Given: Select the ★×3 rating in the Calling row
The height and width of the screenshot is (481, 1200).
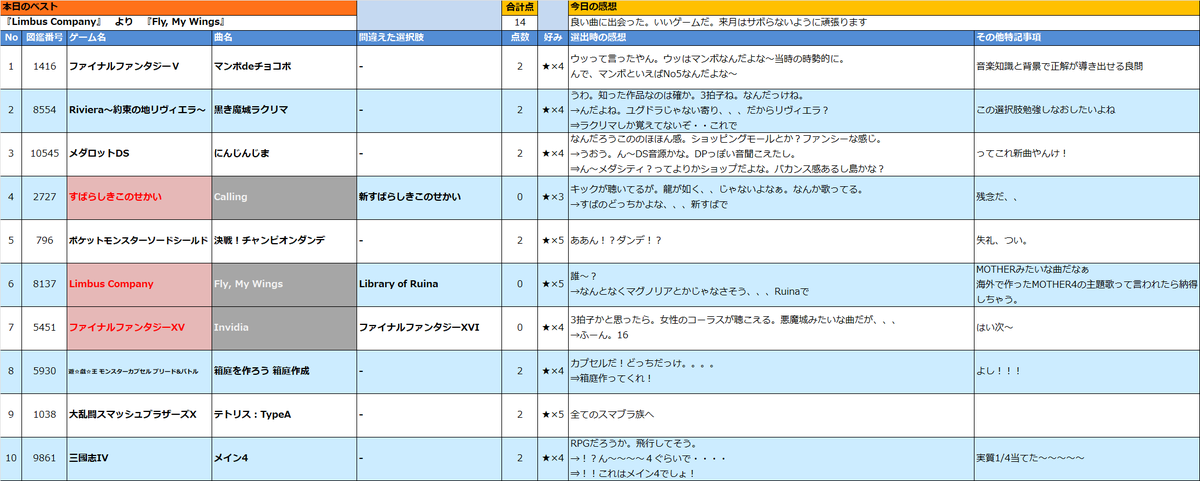Looking at the screenshot, I should [552, 197].
